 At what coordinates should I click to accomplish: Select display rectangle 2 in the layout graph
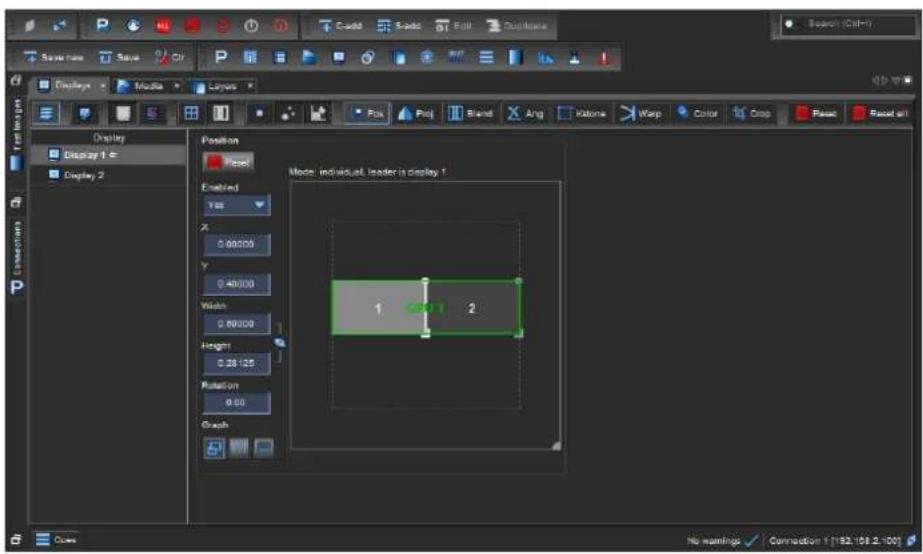coord(472,308)
